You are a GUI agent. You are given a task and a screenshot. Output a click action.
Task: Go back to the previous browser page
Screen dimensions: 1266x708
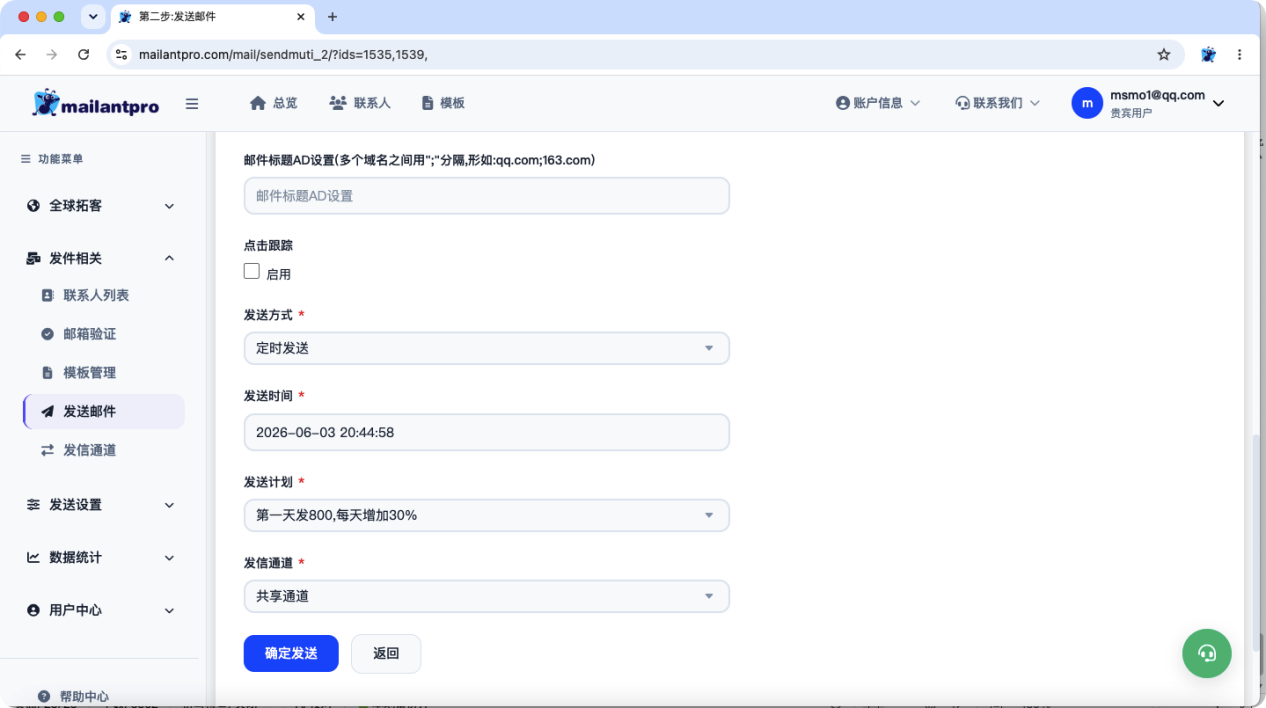(20, 54)
